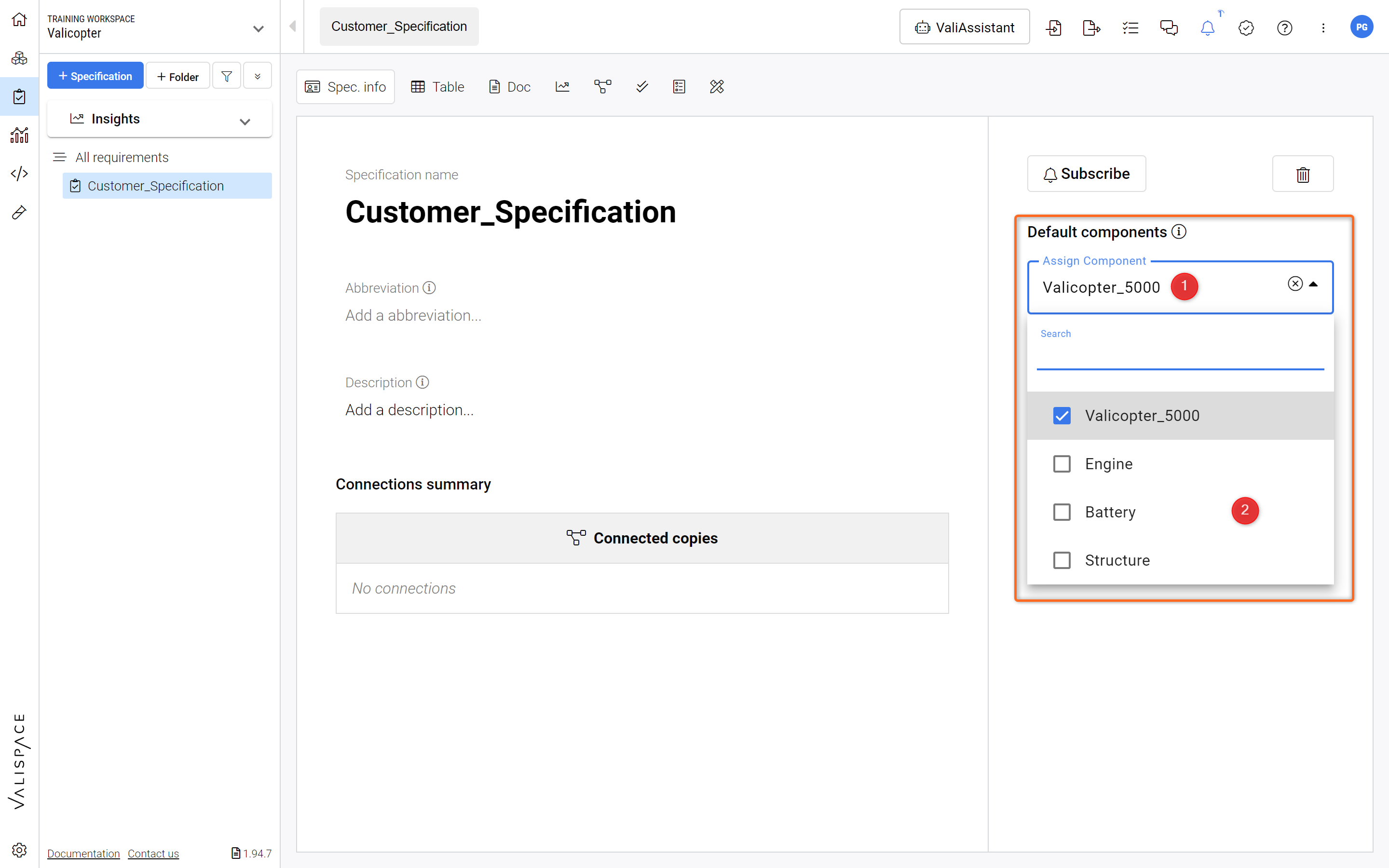Open the tasks checklist icon
Viewport: 1389px width, 868px height.
(x=1130, y=27)
